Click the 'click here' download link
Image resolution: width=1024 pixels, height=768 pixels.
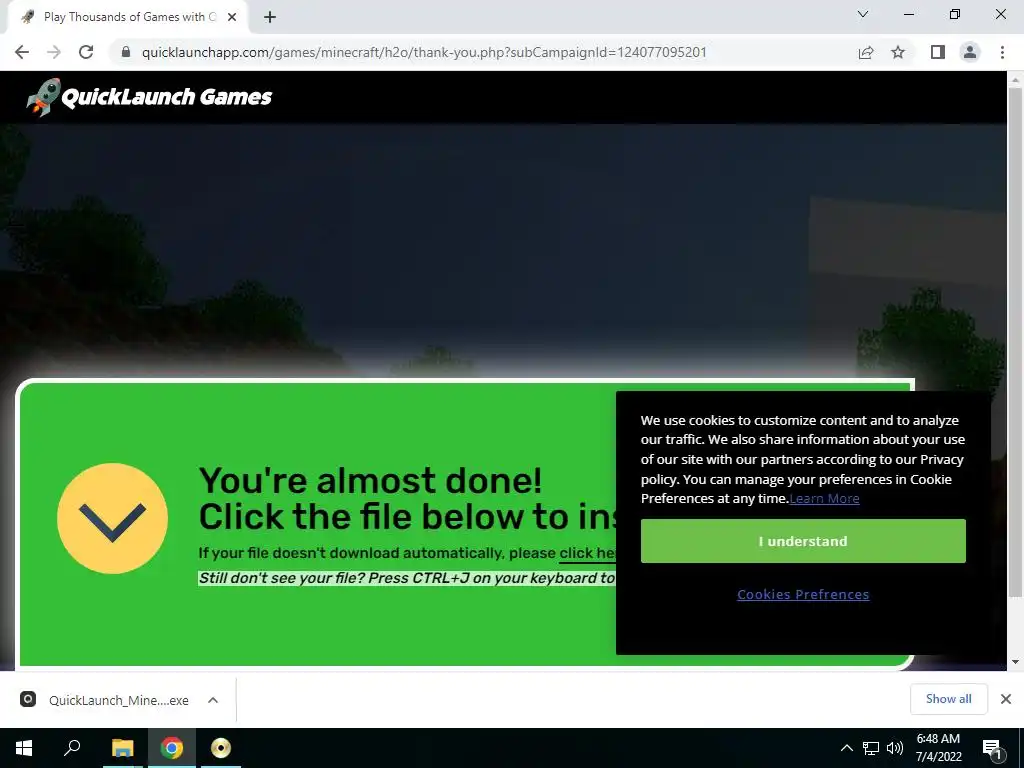587,553
